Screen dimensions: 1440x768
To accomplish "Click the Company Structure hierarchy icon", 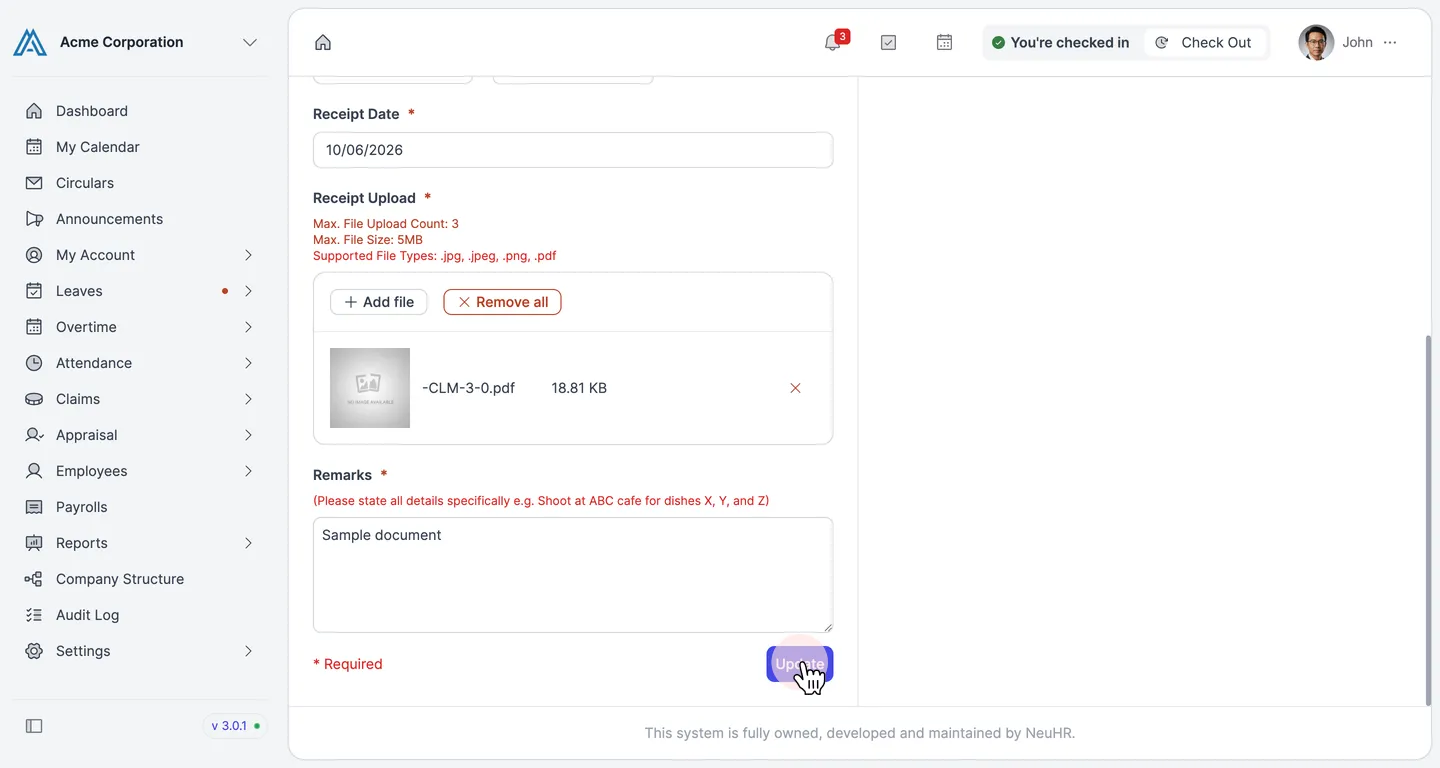I will coord(34,579).
